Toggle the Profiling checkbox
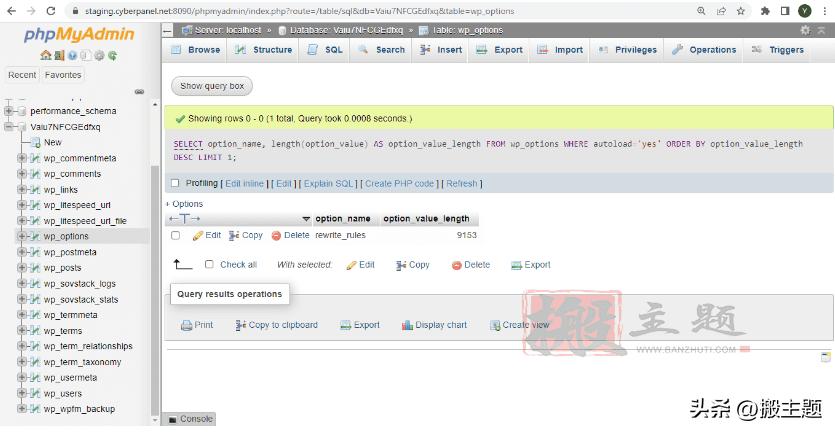Viewport: 835px width, 432px height. click(175, 183)
